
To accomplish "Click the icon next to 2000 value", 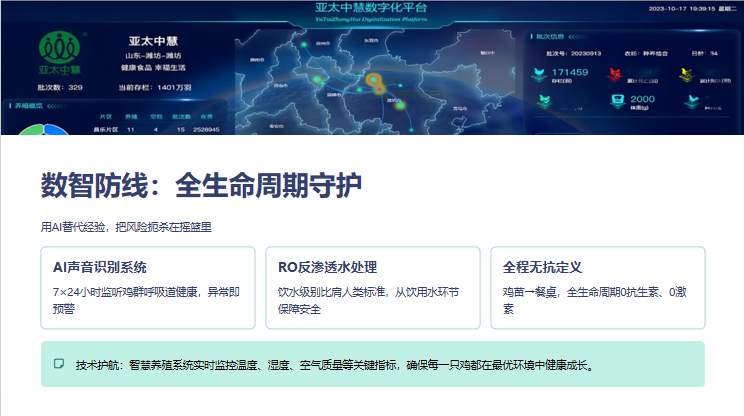I will point(615,101).
